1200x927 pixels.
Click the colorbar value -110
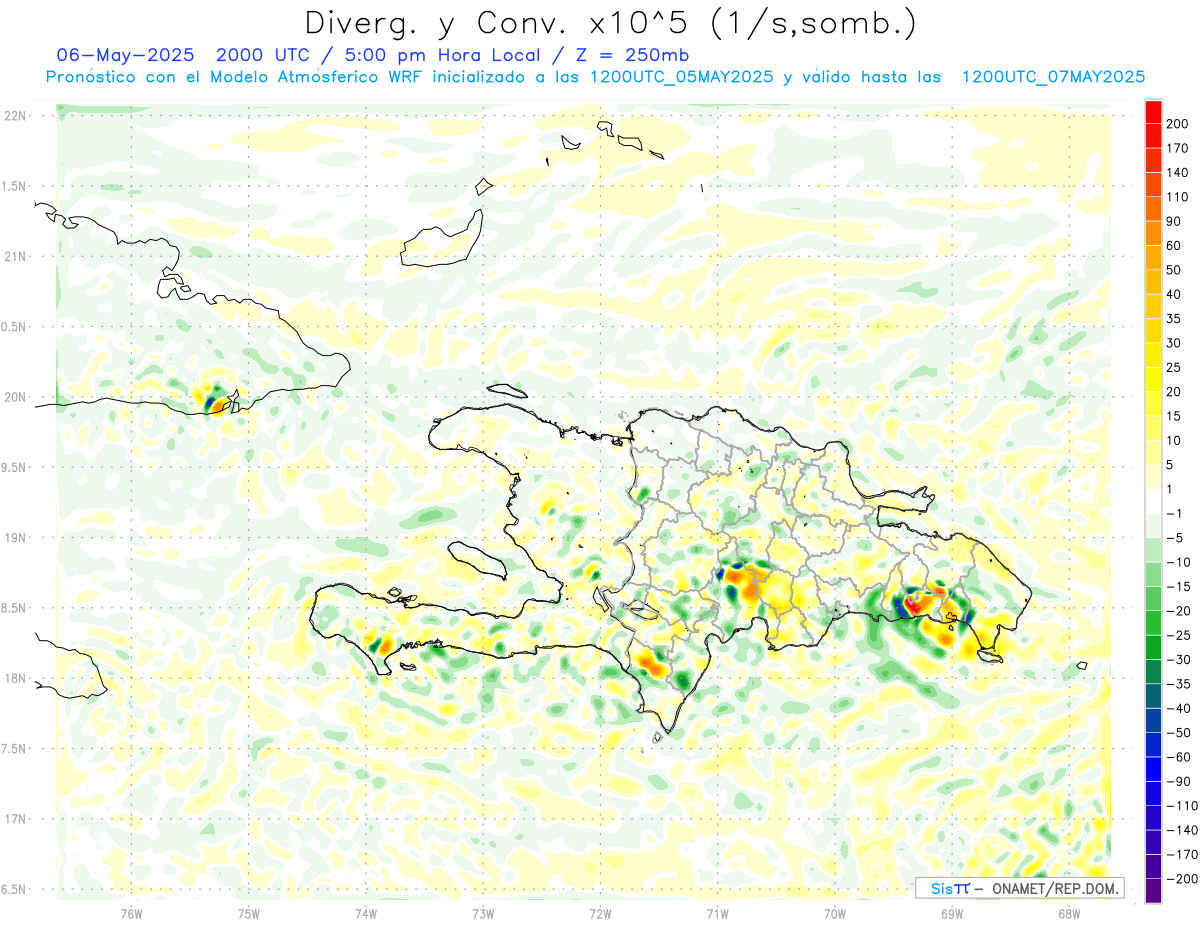pos(1180,806)
